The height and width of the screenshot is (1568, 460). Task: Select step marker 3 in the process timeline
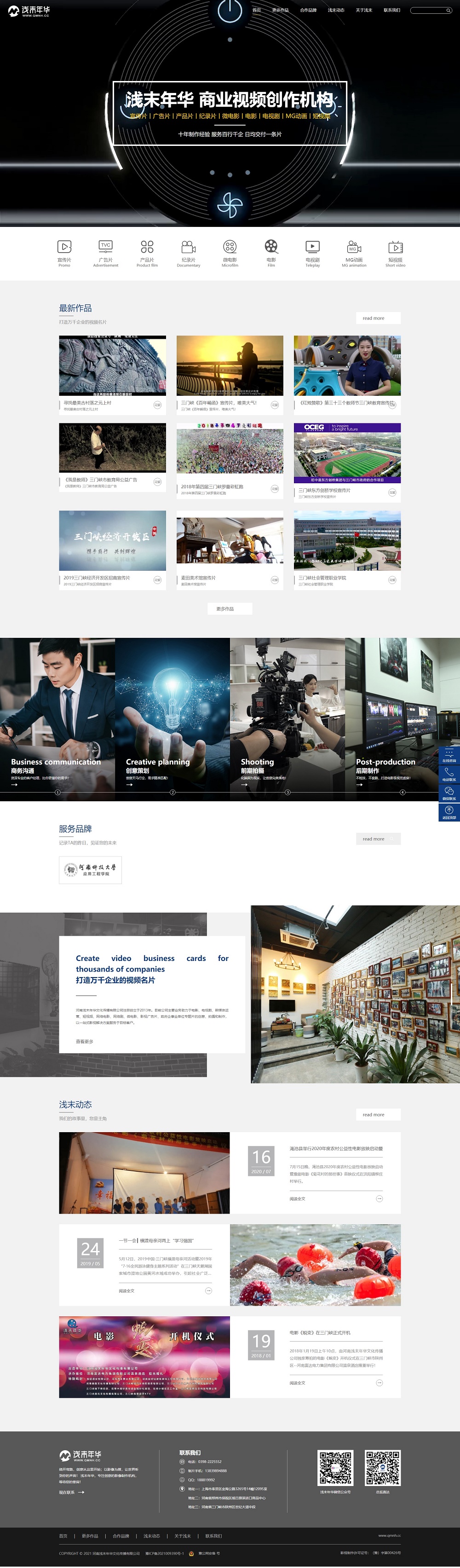pyautogui.click(x=288, y=792)
